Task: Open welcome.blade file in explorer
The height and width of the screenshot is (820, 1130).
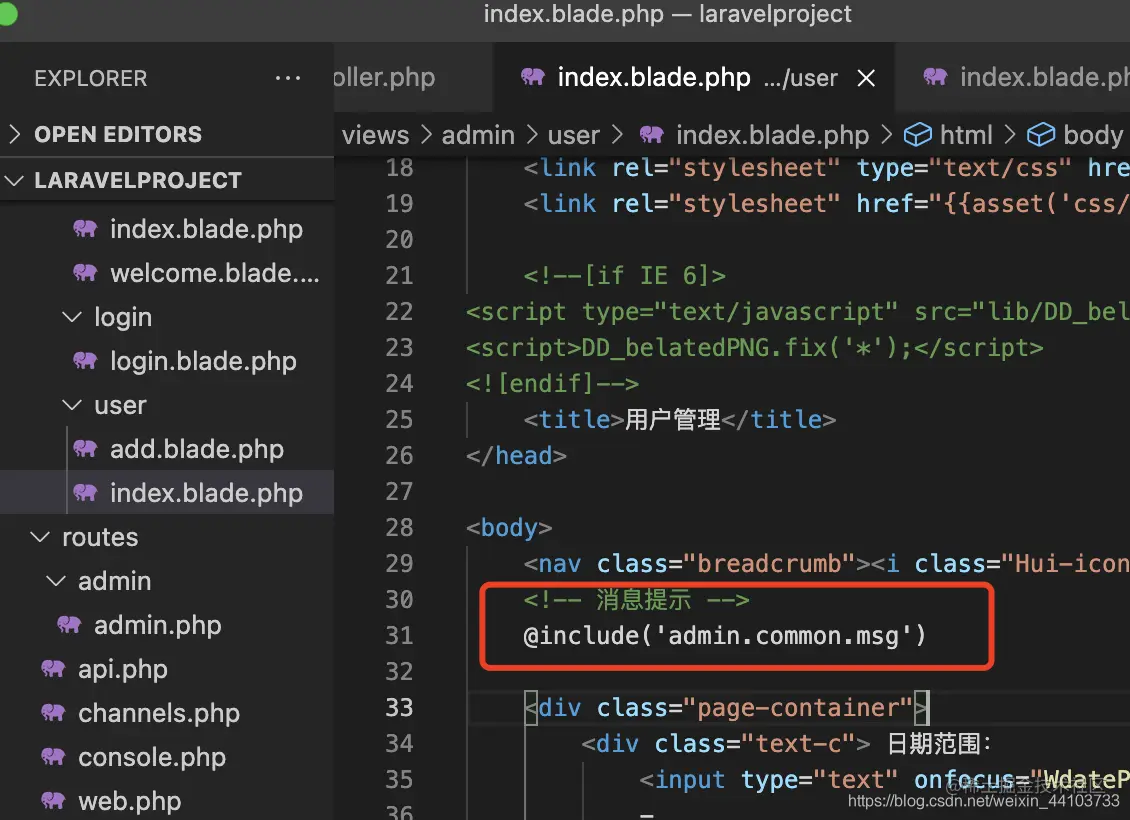Action: (x=215, y=273)
